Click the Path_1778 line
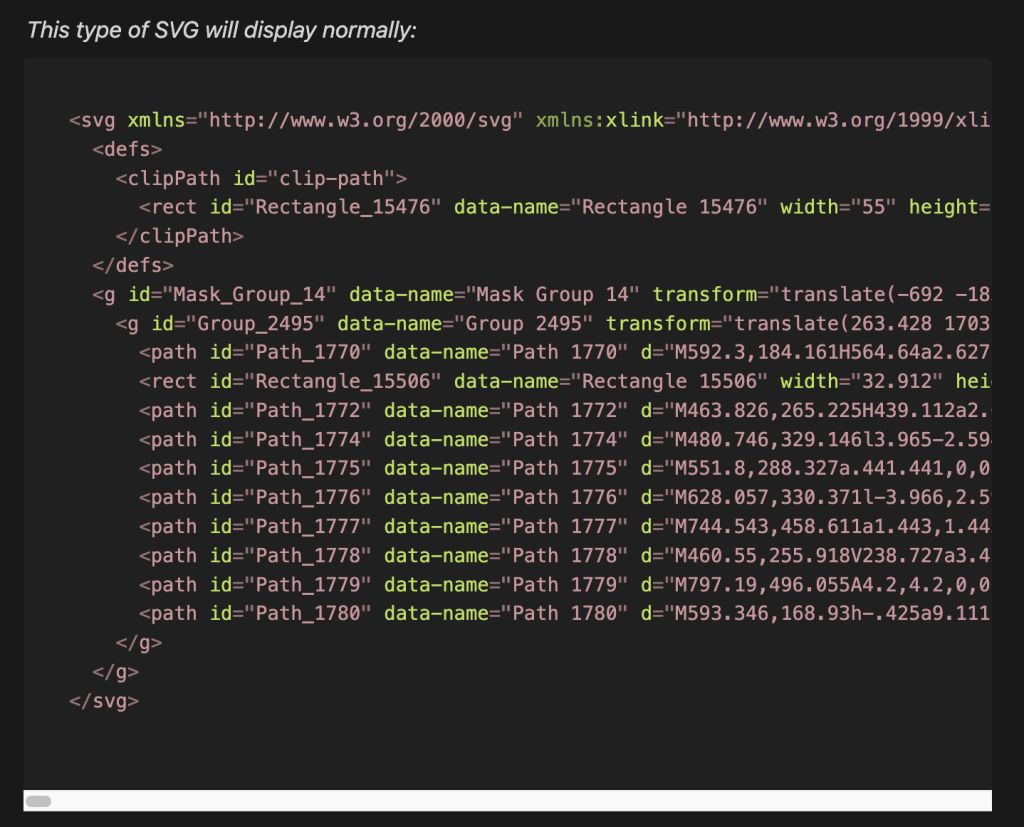The width and height of the screenshot is (1024, 827). [x=565, y=556]
